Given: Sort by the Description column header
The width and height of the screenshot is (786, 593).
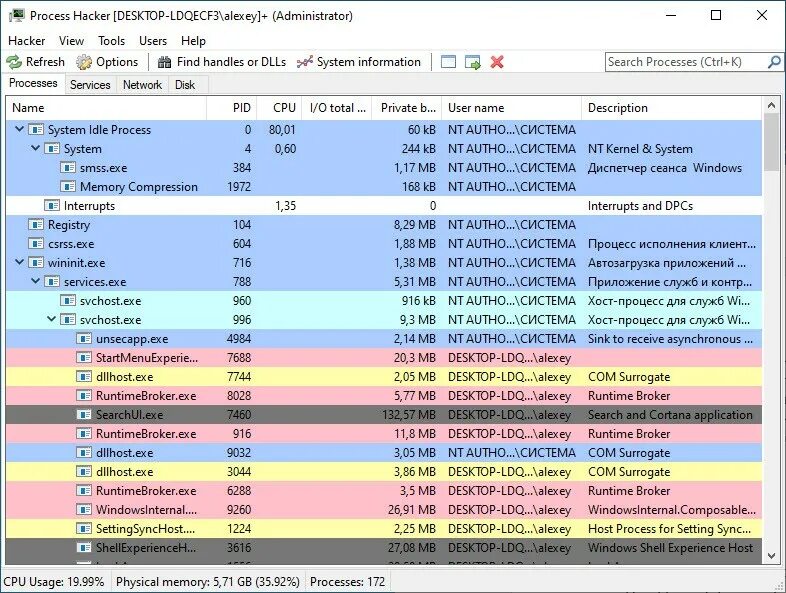Looking at the screenshot, I should (x=672, y=108).
